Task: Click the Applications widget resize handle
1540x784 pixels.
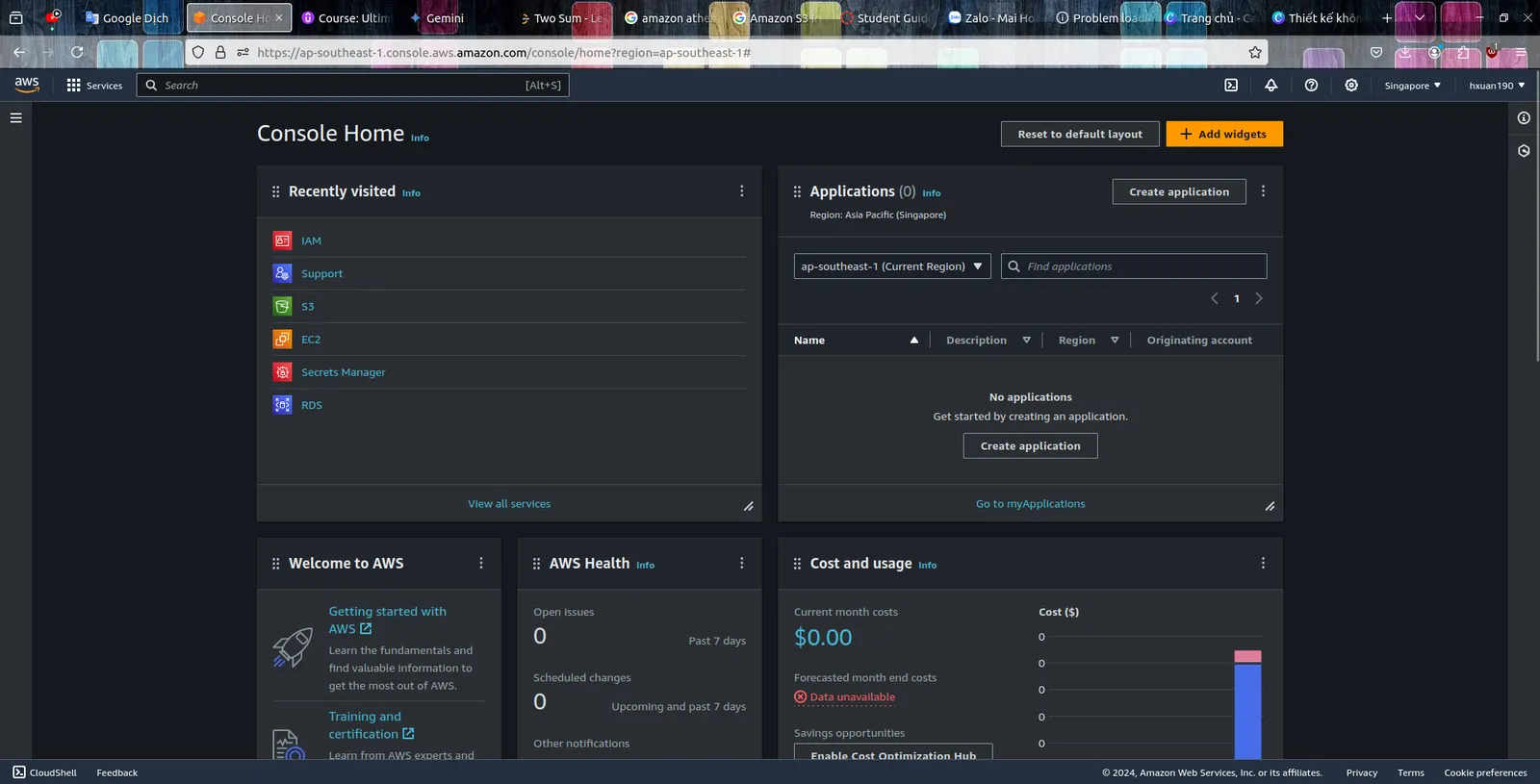Action: coord(1270,506)
